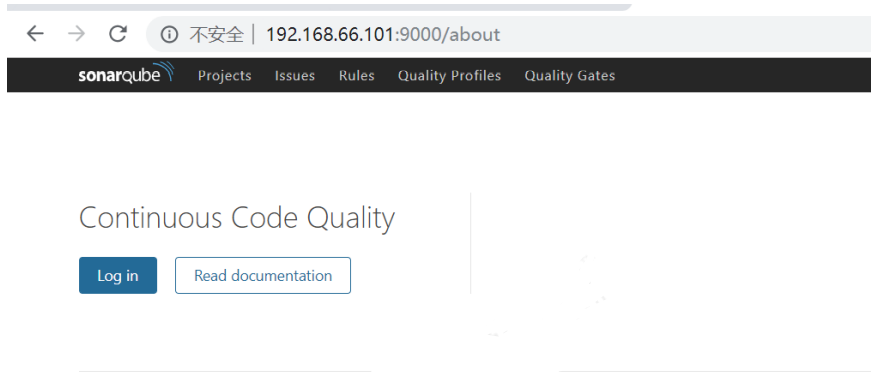Open Quality Gates in navigation bar
Screen dimensions: 883x375
pos(570,75)
